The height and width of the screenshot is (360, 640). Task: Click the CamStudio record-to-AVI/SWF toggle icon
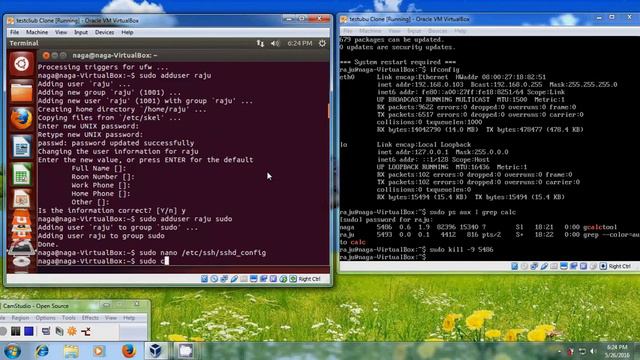pos(59,331)
